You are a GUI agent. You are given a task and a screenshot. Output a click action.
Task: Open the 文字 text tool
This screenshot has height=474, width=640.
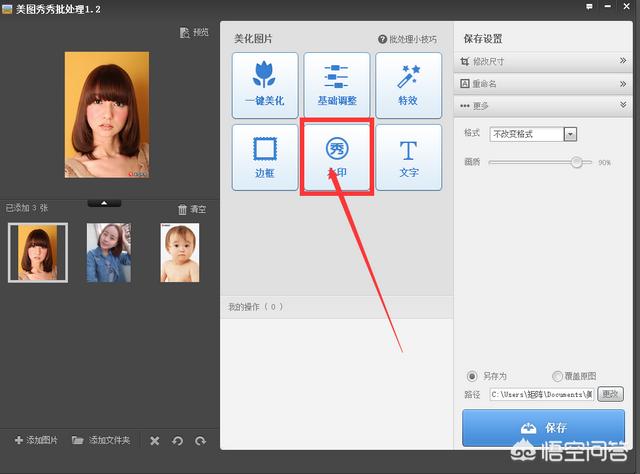point(409,158)
